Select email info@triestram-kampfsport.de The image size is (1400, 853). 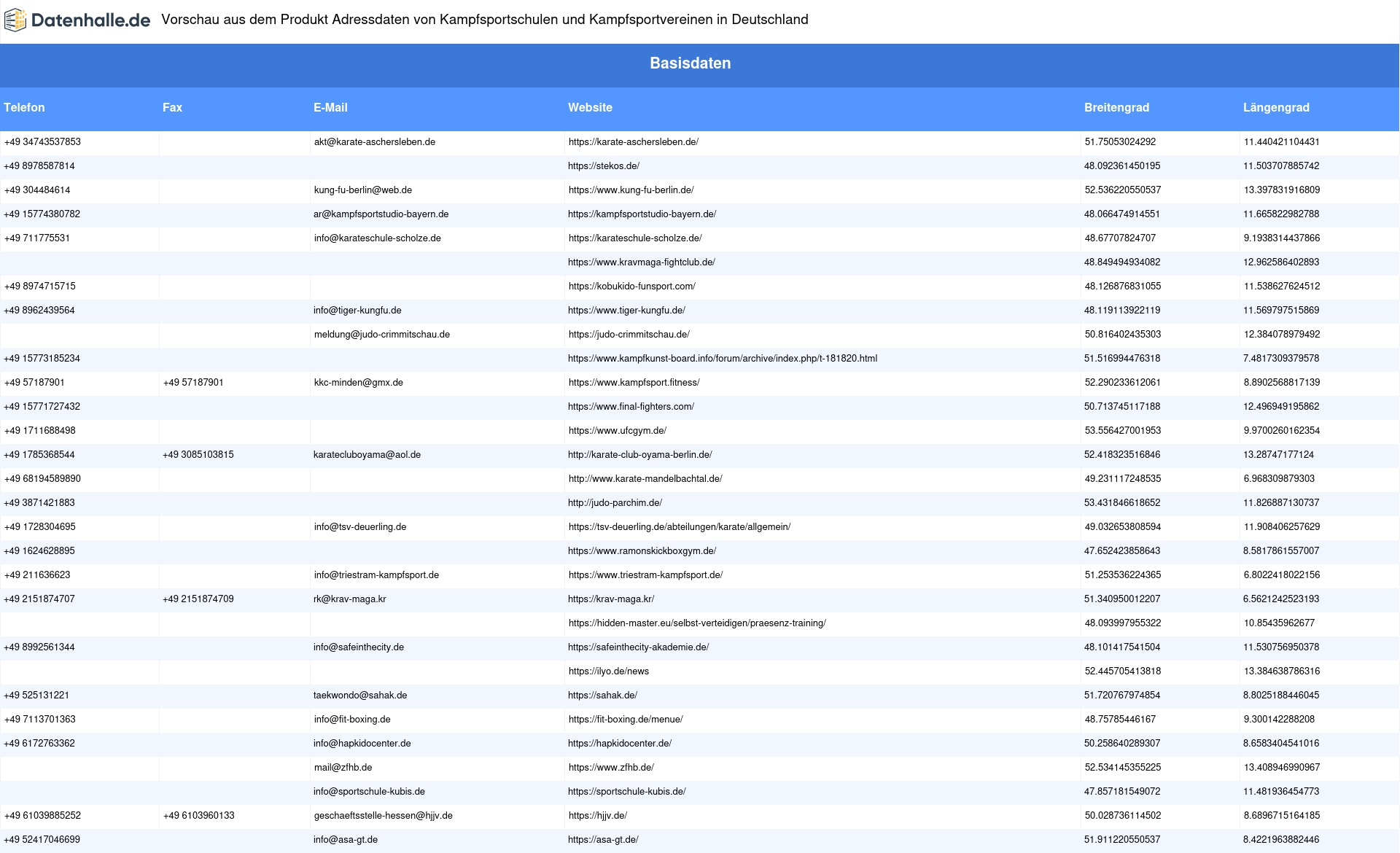point(377,575)
